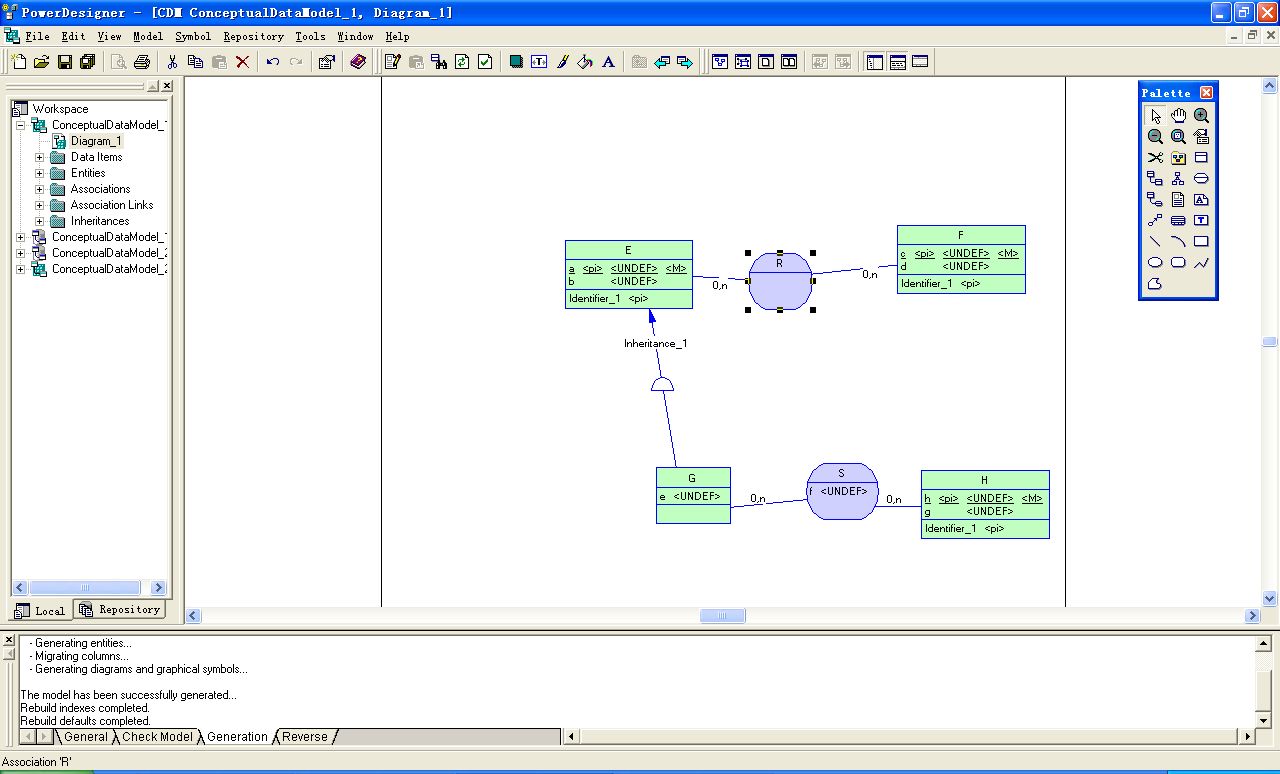The width and height of the screenshot is (1280, 774).
Task: Select the Grabber hand tool in Palette
Action: [1178, 116]
